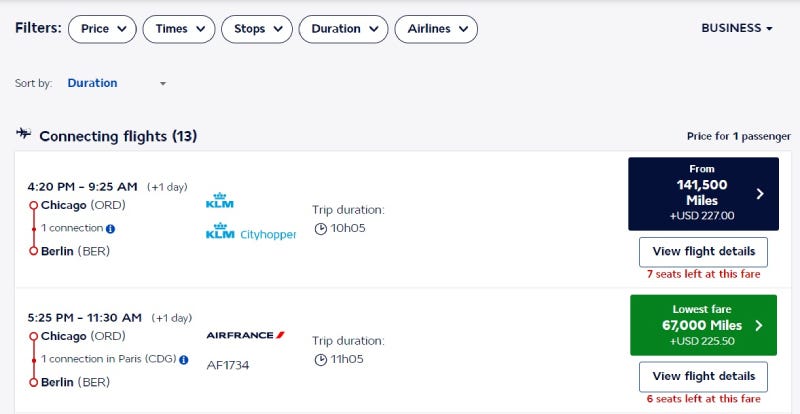
Task: Expand the Duration filter
Action: tap(343, 29)
